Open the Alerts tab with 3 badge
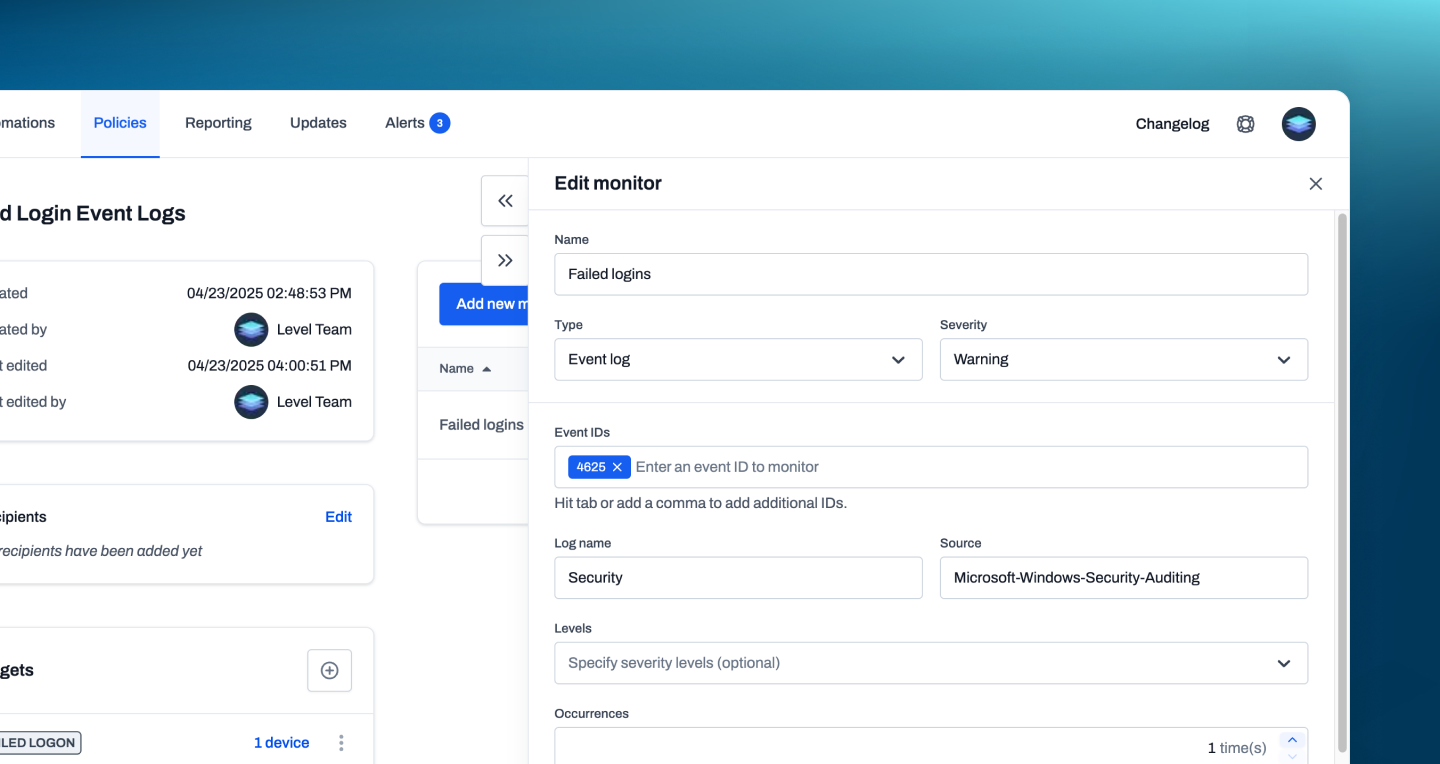This screenshot has width=1440, height=764. pyautogui.click(x=417, y=123)
